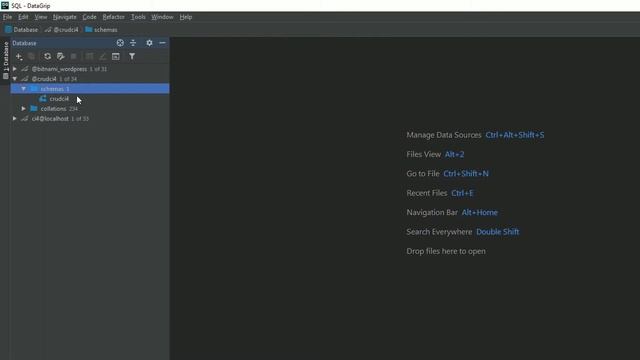Click the Search Everywhere hint text
The image size is (640, 360).
439,232
